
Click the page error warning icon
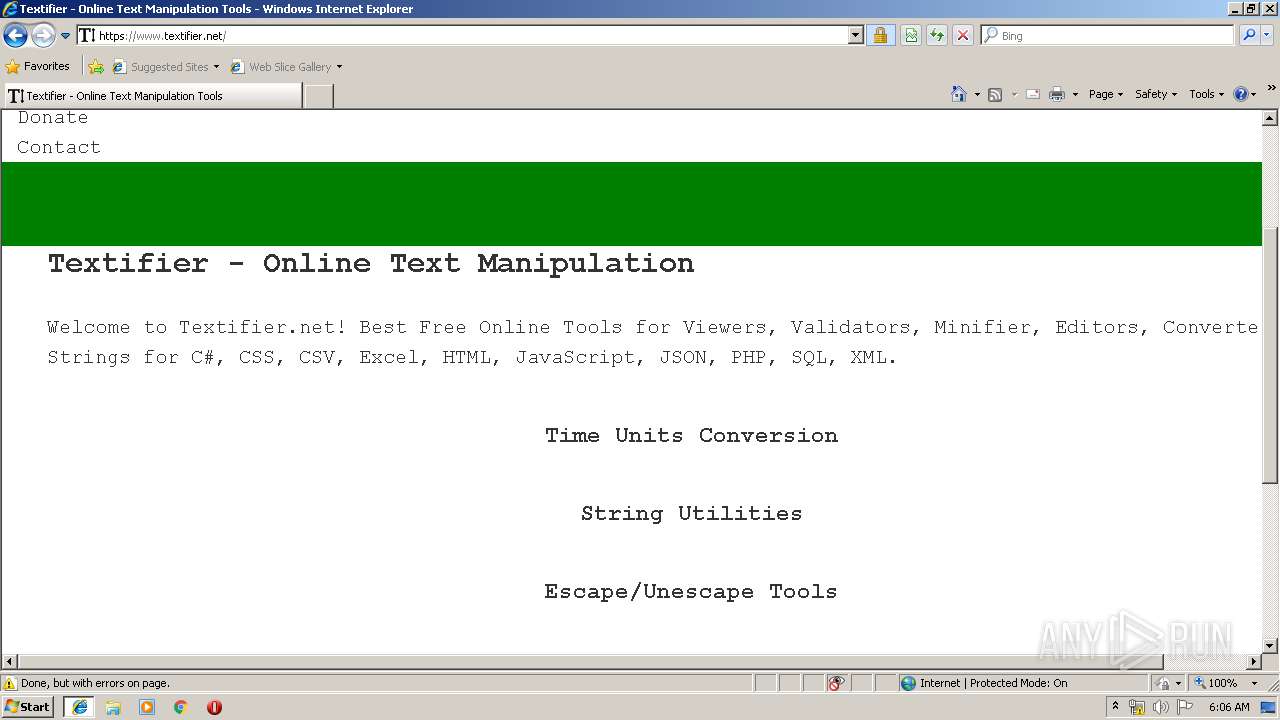tap(10, 683)
